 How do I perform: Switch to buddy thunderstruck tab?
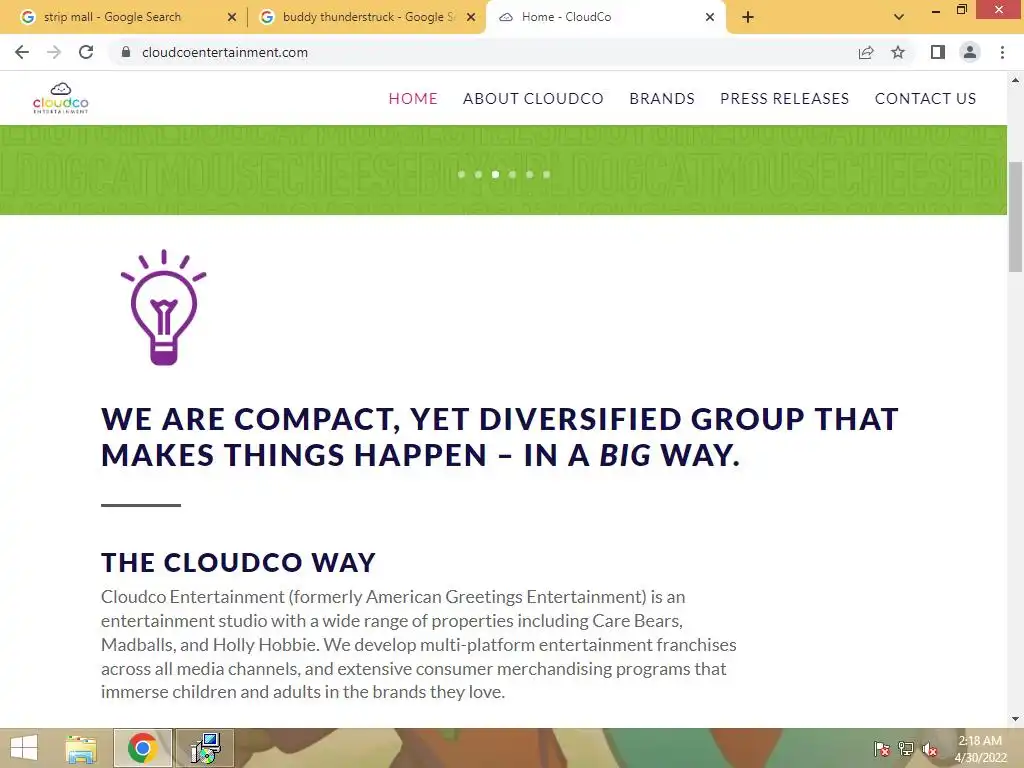pos(369,17)
